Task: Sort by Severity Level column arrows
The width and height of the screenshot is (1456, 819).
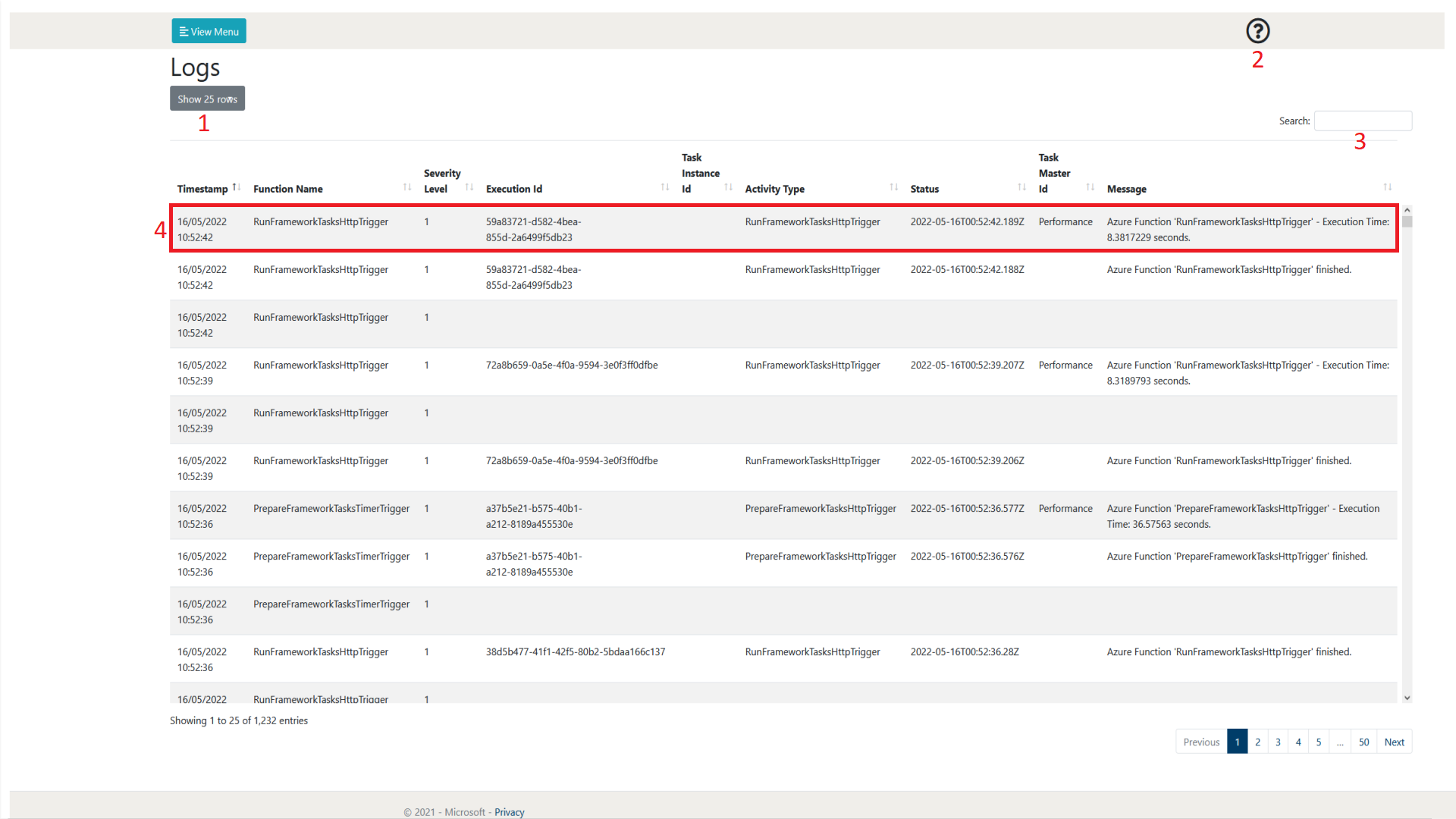Action: tap(469, 187)
